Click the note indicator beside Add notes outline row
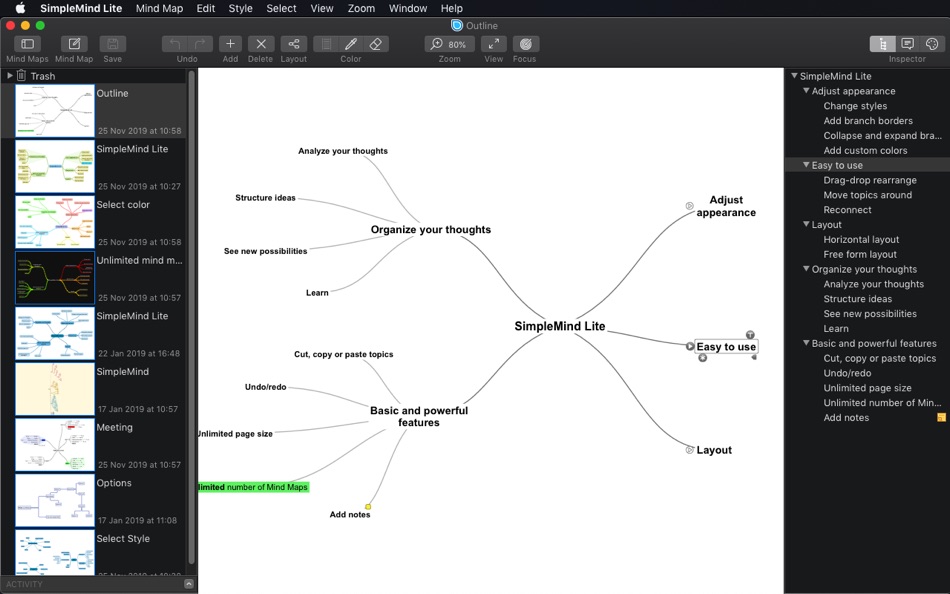This screenshot has height=594, width=950. point(941,417)
